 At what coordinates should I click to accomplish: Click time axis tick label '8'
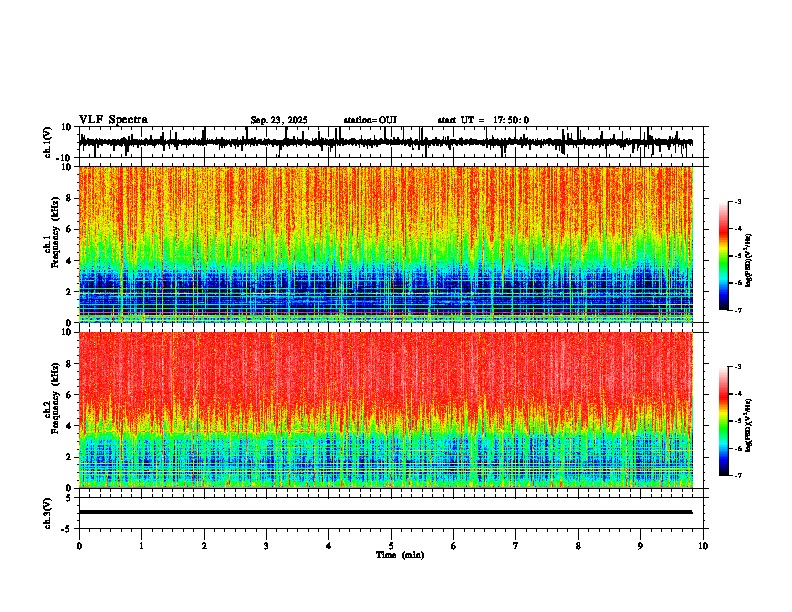[x=578, y=546]
